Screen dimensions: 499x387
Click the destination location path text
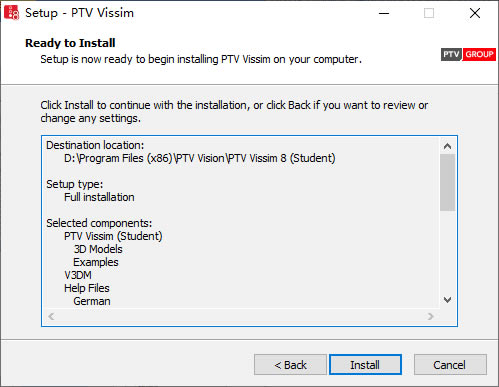pyautogui.click(x=199, y=158)
